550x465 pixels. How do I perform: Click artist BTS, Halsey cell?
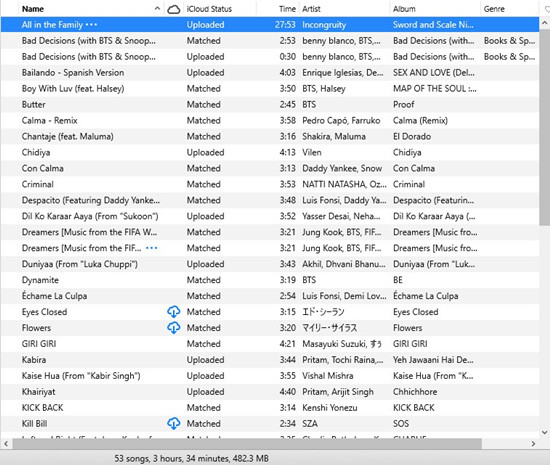tap(324, 88)
